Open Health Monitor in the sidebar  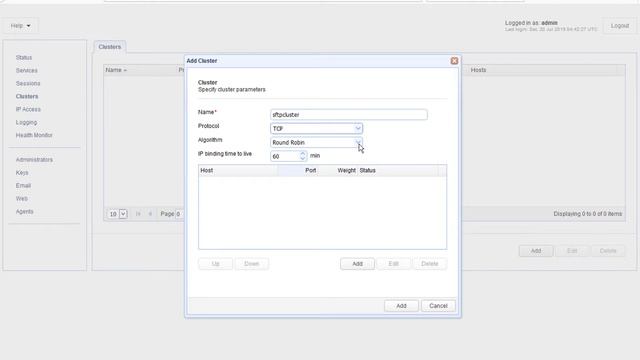[34, 135]
